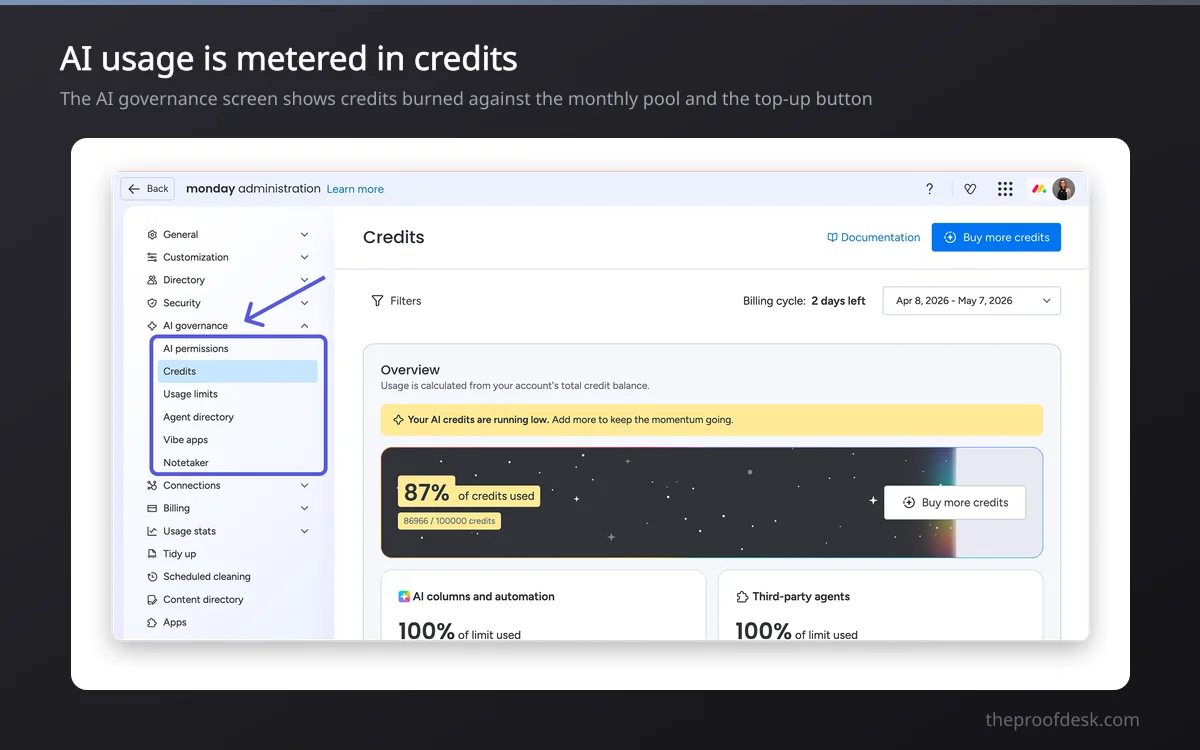Click the AI columns and automation icon
Image resolution: width=1200 pixels, height=750 pixels.
404,597
